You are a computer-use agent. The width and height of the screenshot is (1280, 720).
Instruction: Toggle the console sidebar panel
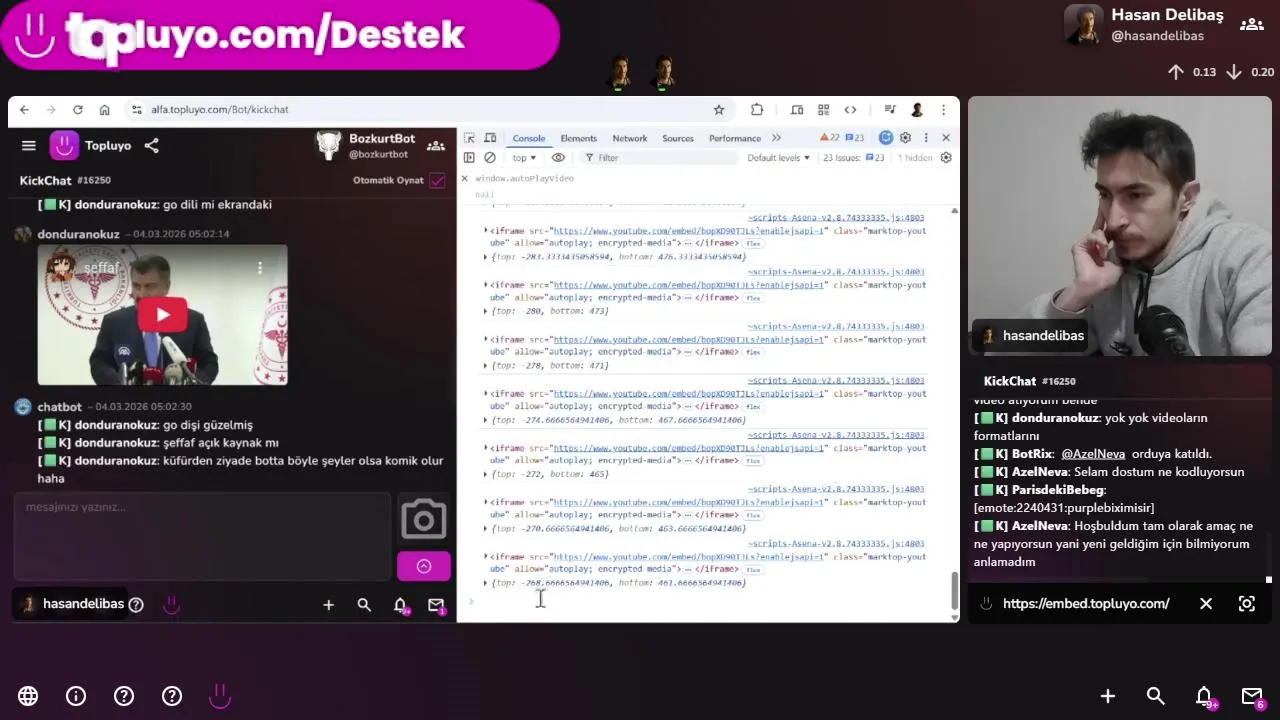click(469, 158)
